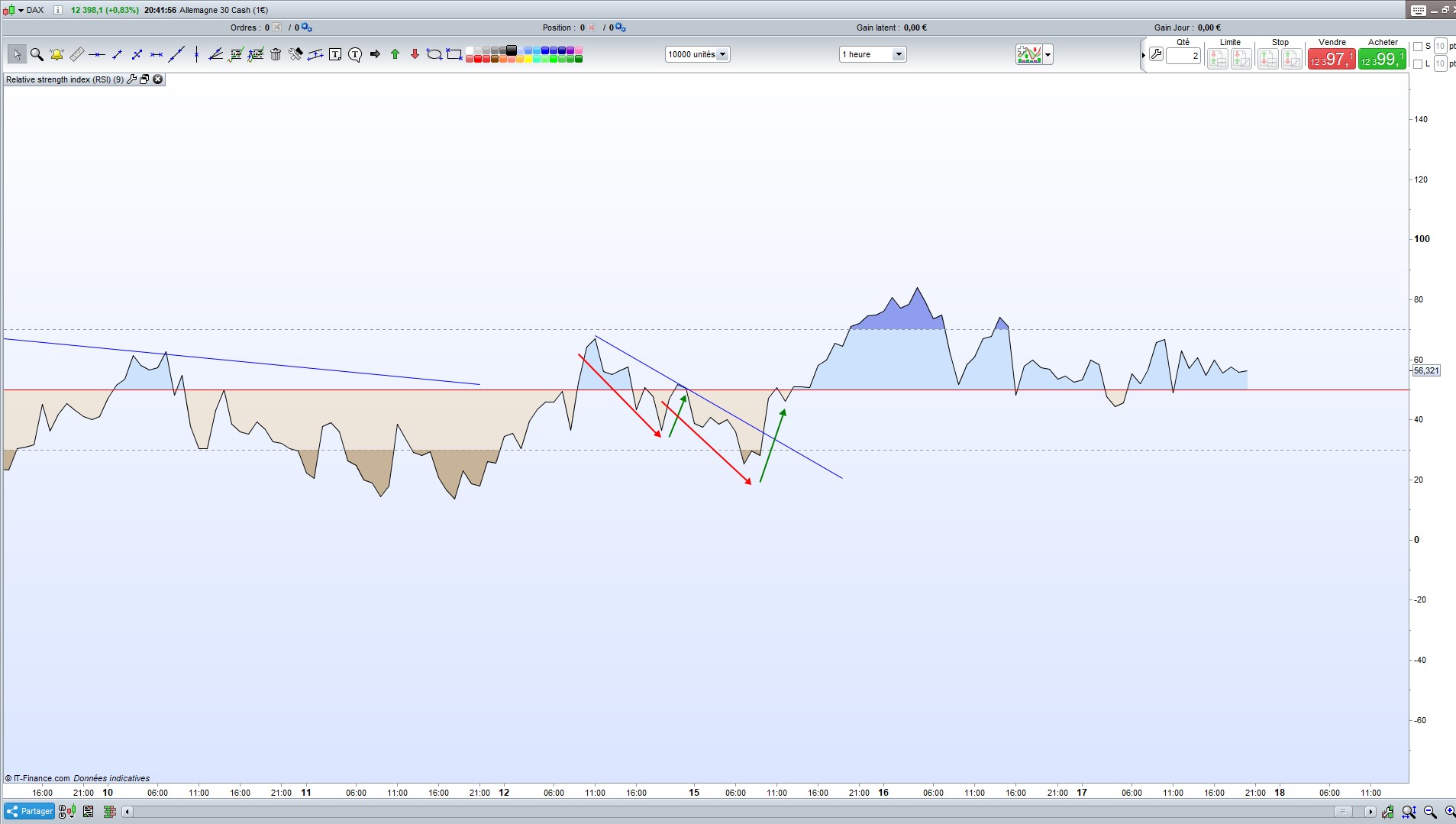
Task: Click the bottom-right chart icon beside scrollbar arrow
Action: 1387,812
